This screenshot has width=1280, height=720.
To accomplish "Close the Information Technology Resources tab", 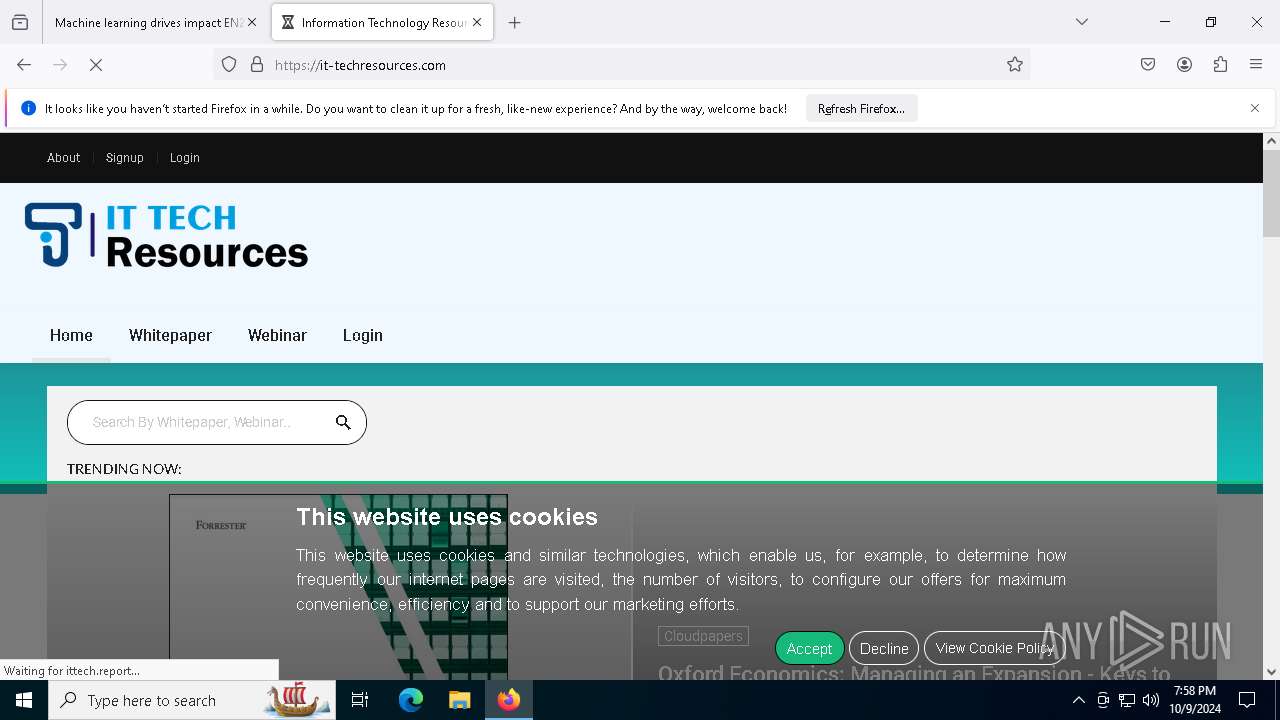I will pos(477,22).
